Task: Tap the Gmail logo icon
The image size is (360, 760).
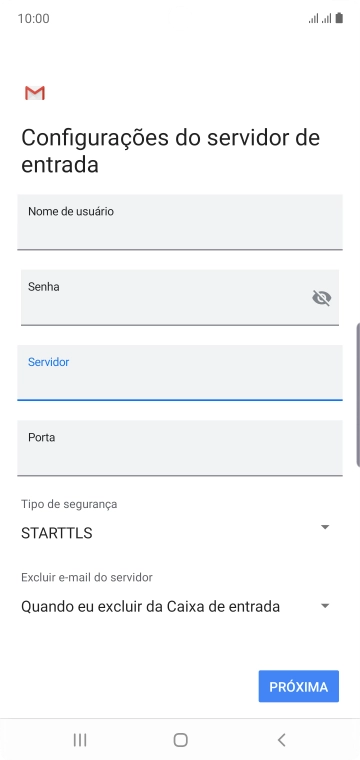Action: 35,93
